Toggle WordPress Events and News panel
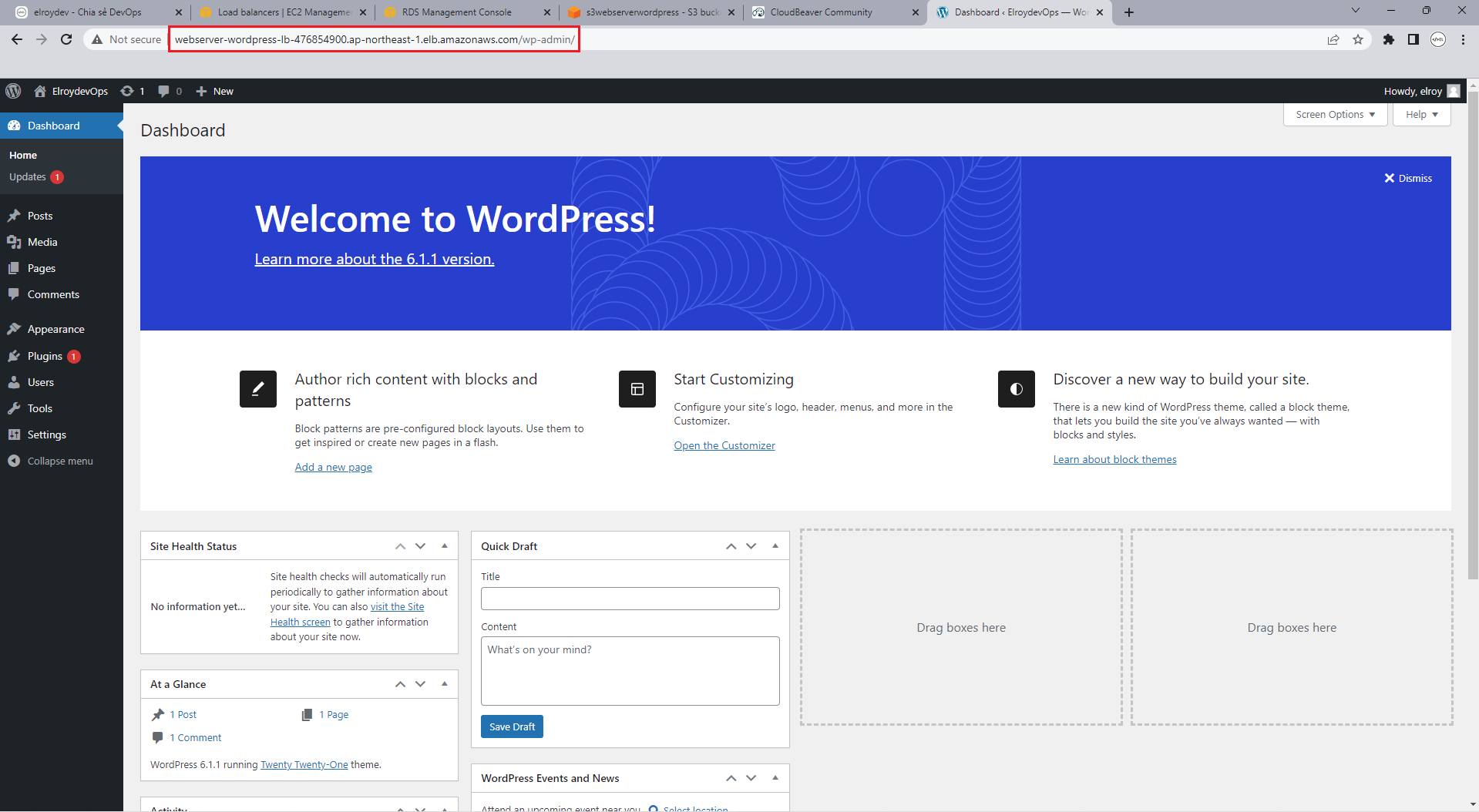This screenshot has width=1479, height=812. tap(775, 778)
